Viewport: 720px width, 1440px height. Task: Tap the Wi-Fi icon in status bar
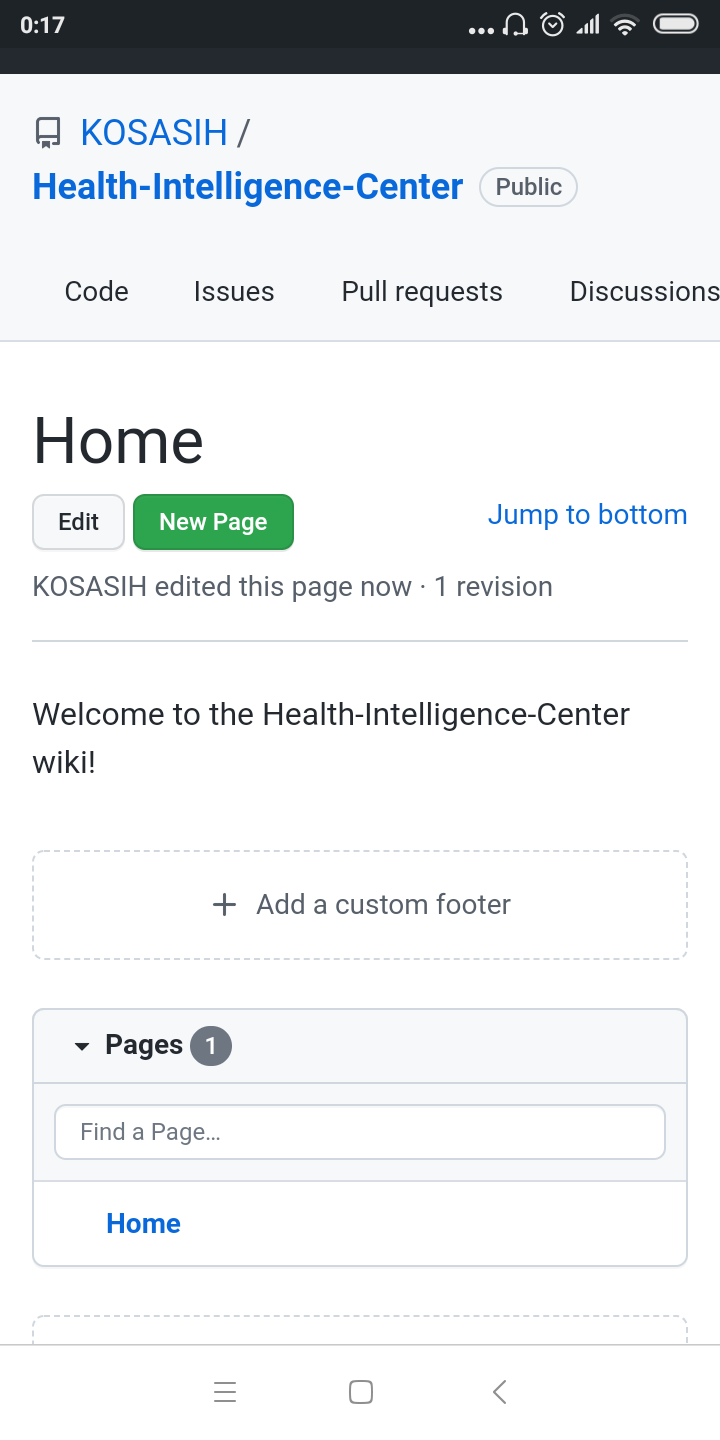[625, 25]
